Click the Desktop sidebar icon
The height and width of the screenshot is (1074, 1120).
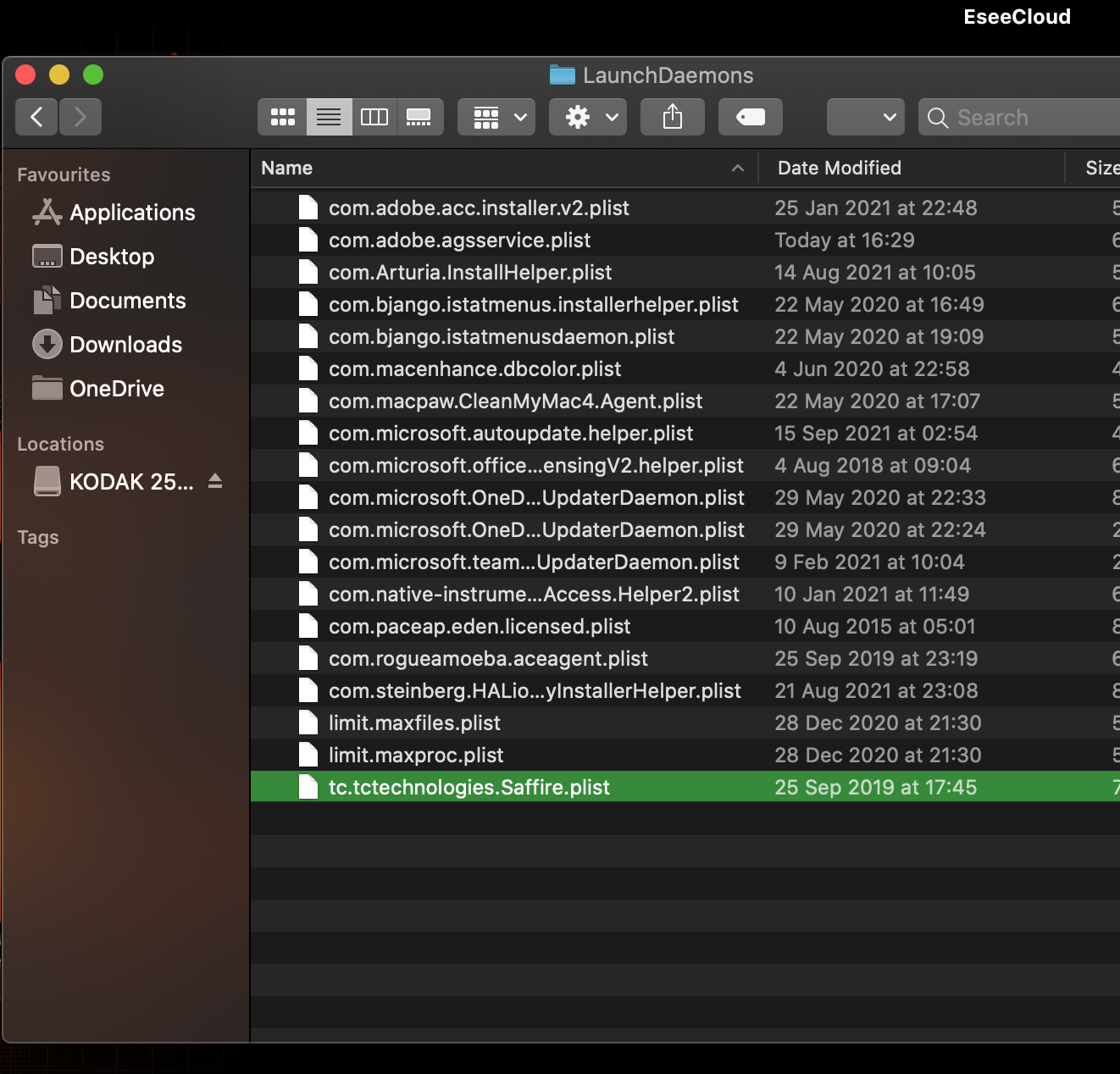(47, 256)
